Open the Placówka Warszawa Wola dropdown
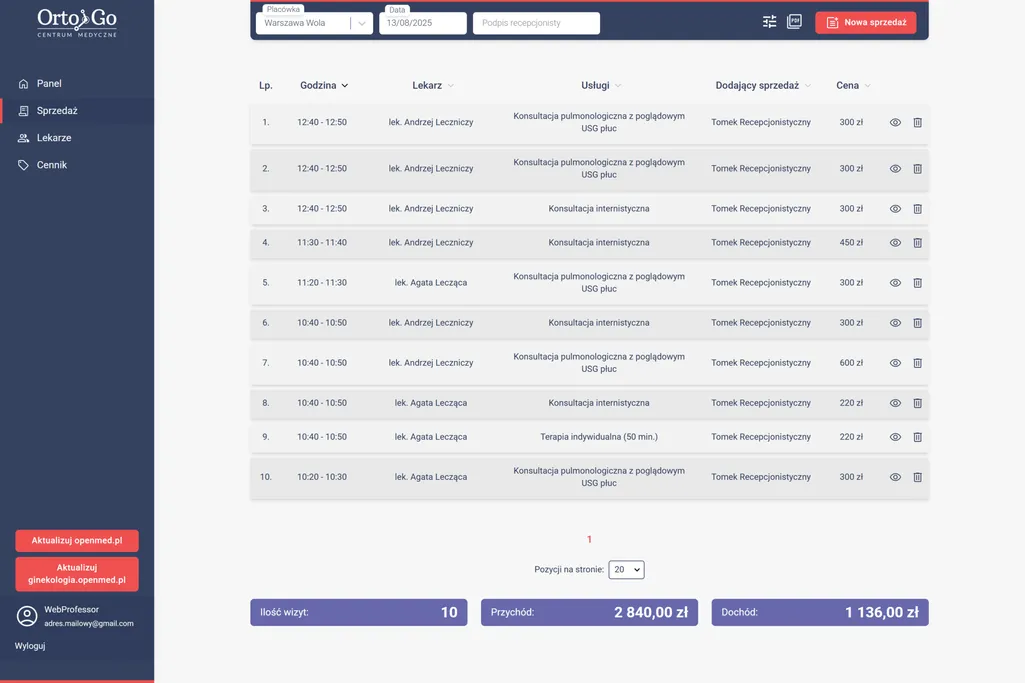Screen dimensions: 1025x683 pyautogui.click(x=314, y=23)
